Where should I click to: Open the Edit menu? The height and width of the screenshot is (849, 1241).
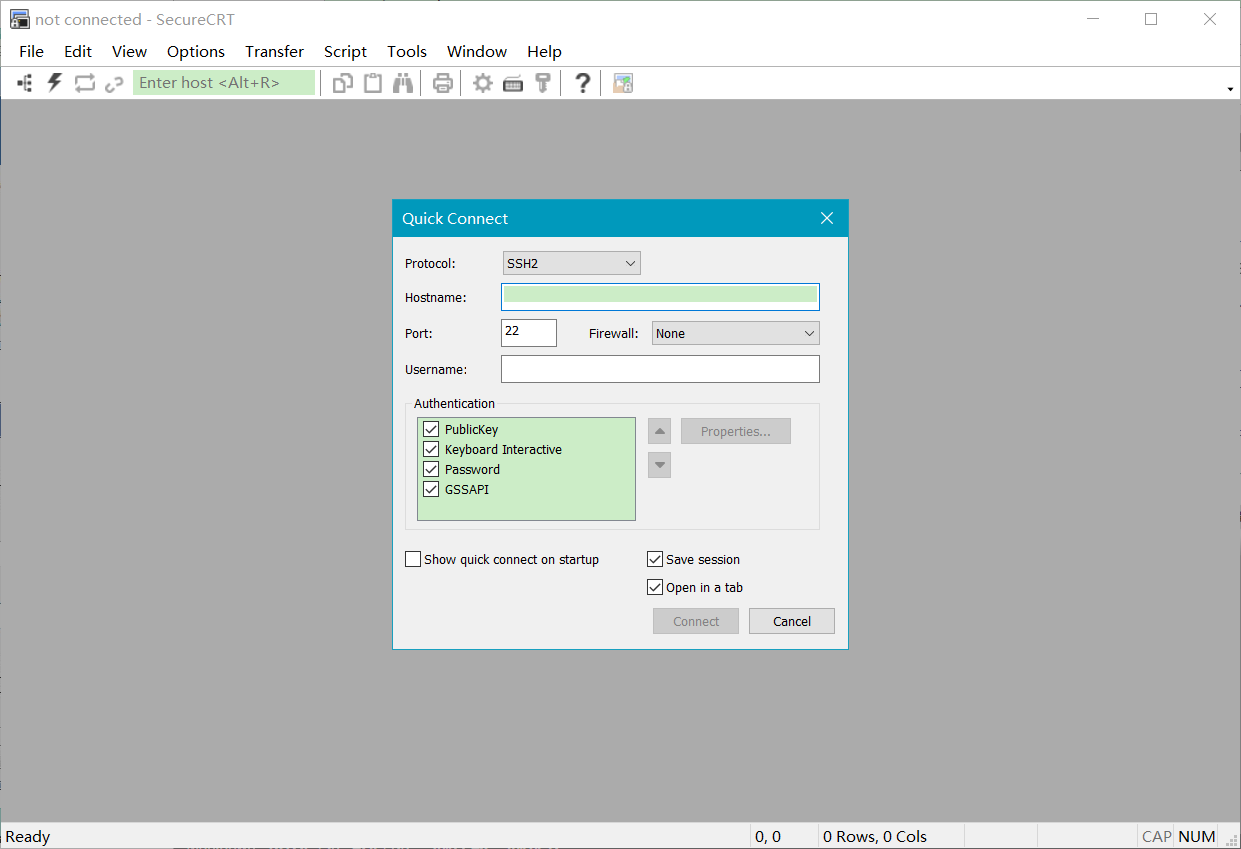[78, 51]
